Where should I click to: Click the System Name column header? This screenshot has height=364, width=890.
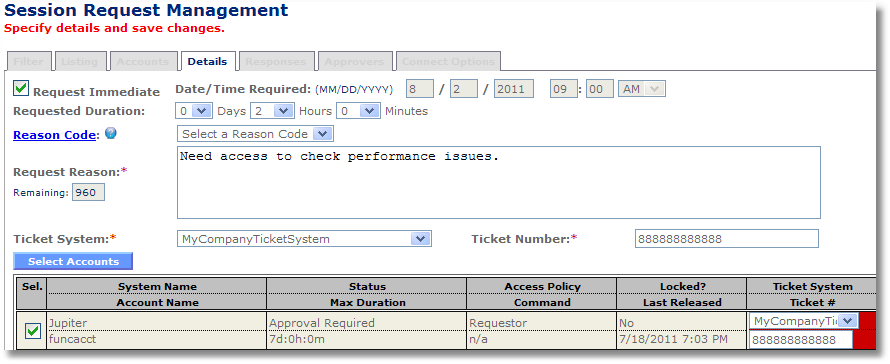(157, 286)
